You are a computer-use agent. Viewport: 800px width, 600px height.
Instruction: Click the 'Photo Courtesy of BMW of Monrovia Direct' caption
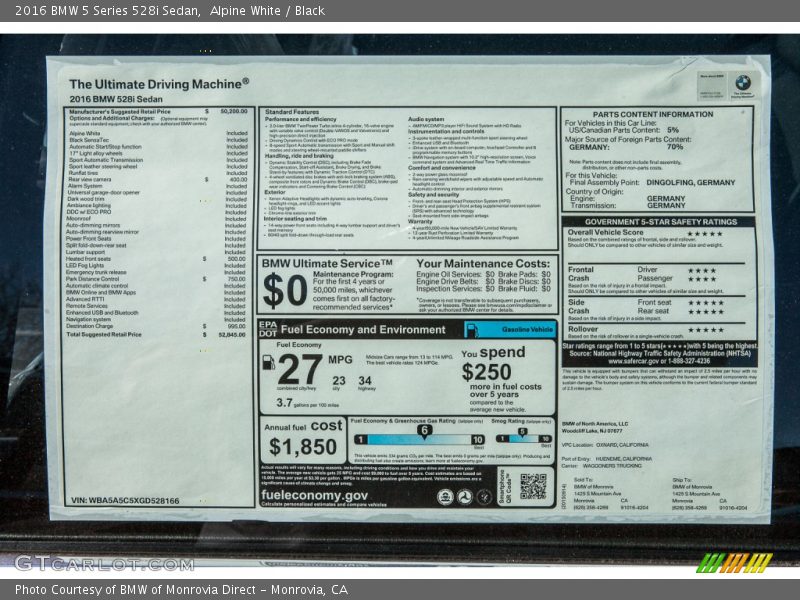[181, 590]
